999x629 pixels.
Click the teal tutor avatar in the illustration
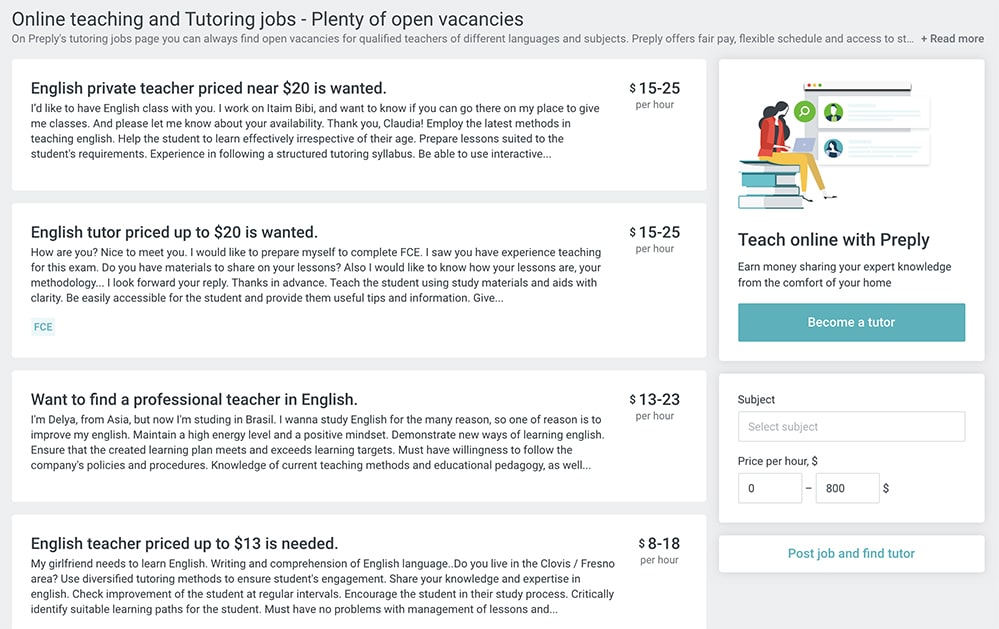(x=833, y=149)
